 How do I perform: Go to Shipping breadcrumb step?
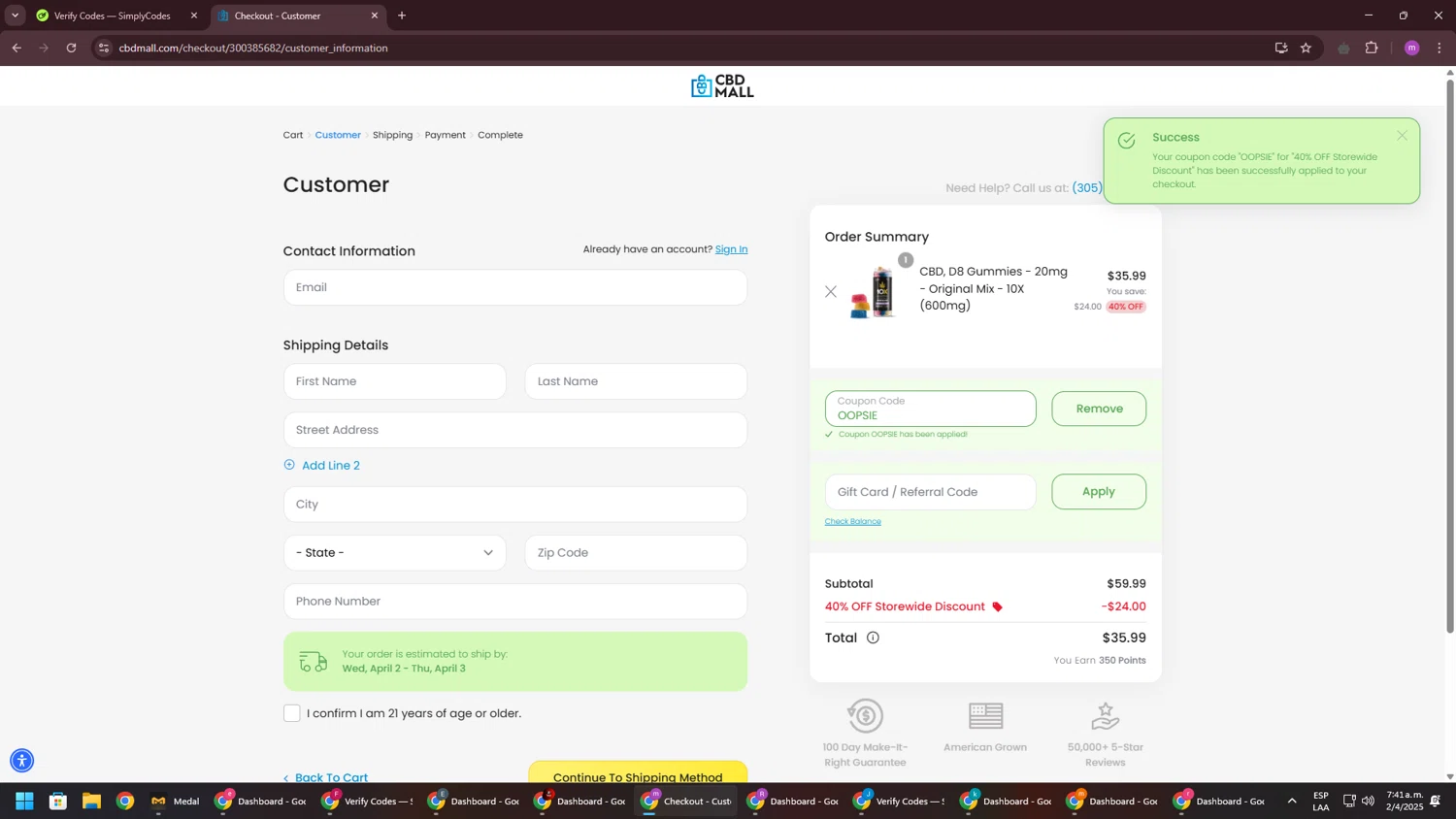click(392, 135)
